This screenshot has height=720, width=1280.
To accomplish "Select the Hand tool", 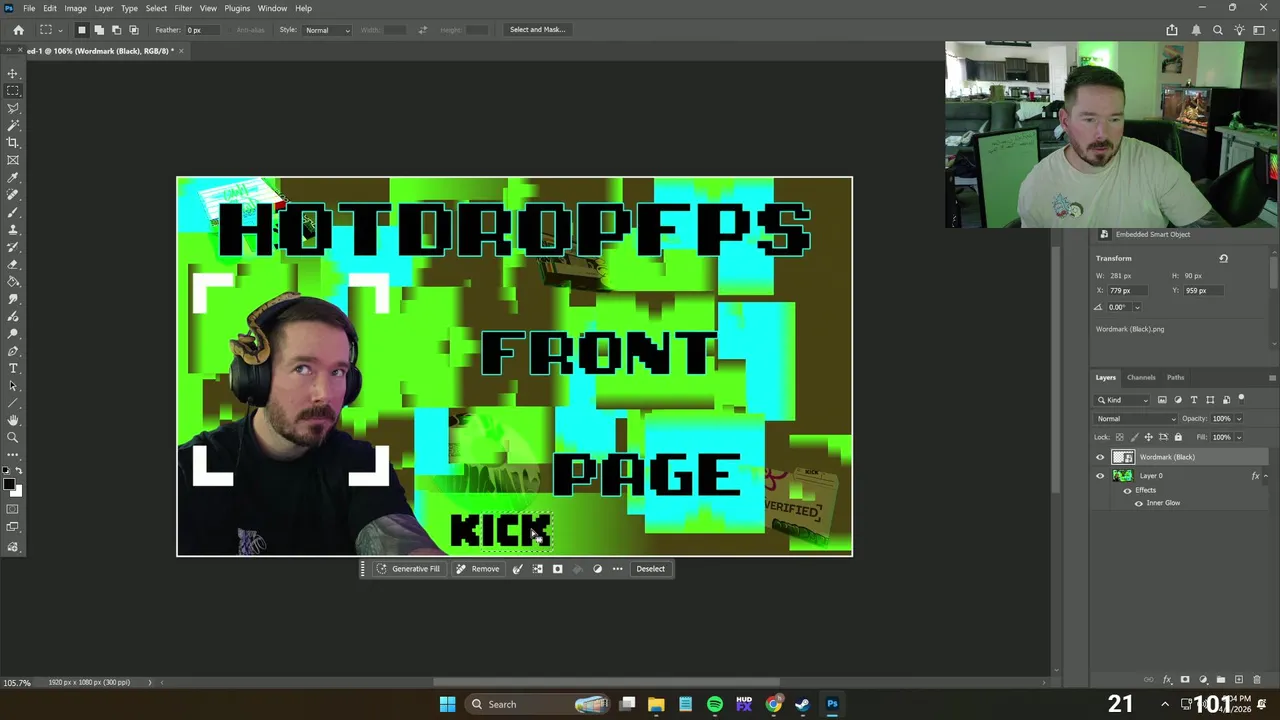I will click(13, 420).
